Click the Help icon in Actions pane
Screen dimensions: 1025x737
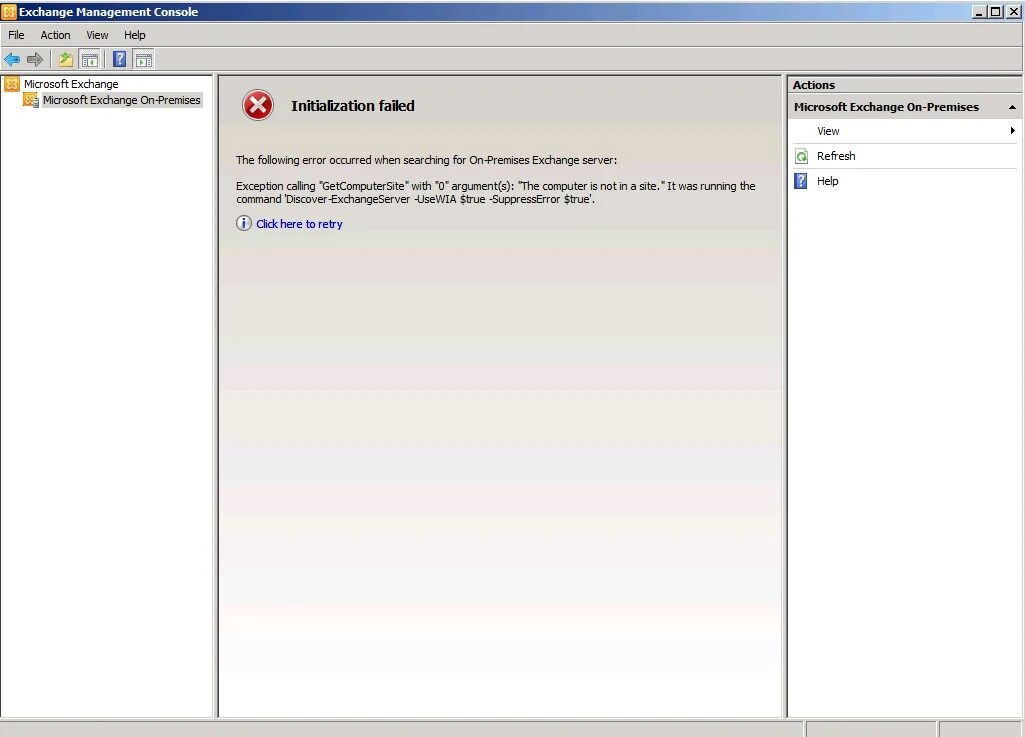(801, 181)
